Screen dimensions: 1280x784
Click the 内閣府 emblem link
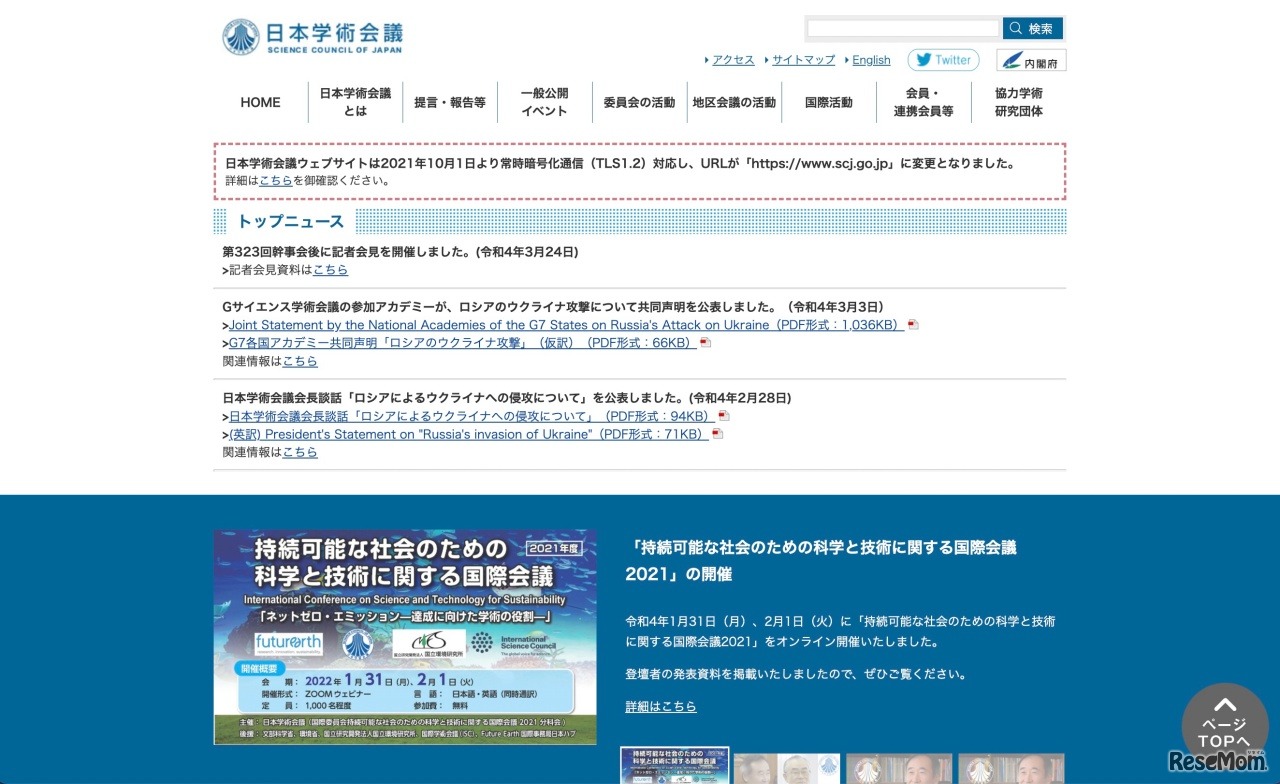pos(1030,60)
